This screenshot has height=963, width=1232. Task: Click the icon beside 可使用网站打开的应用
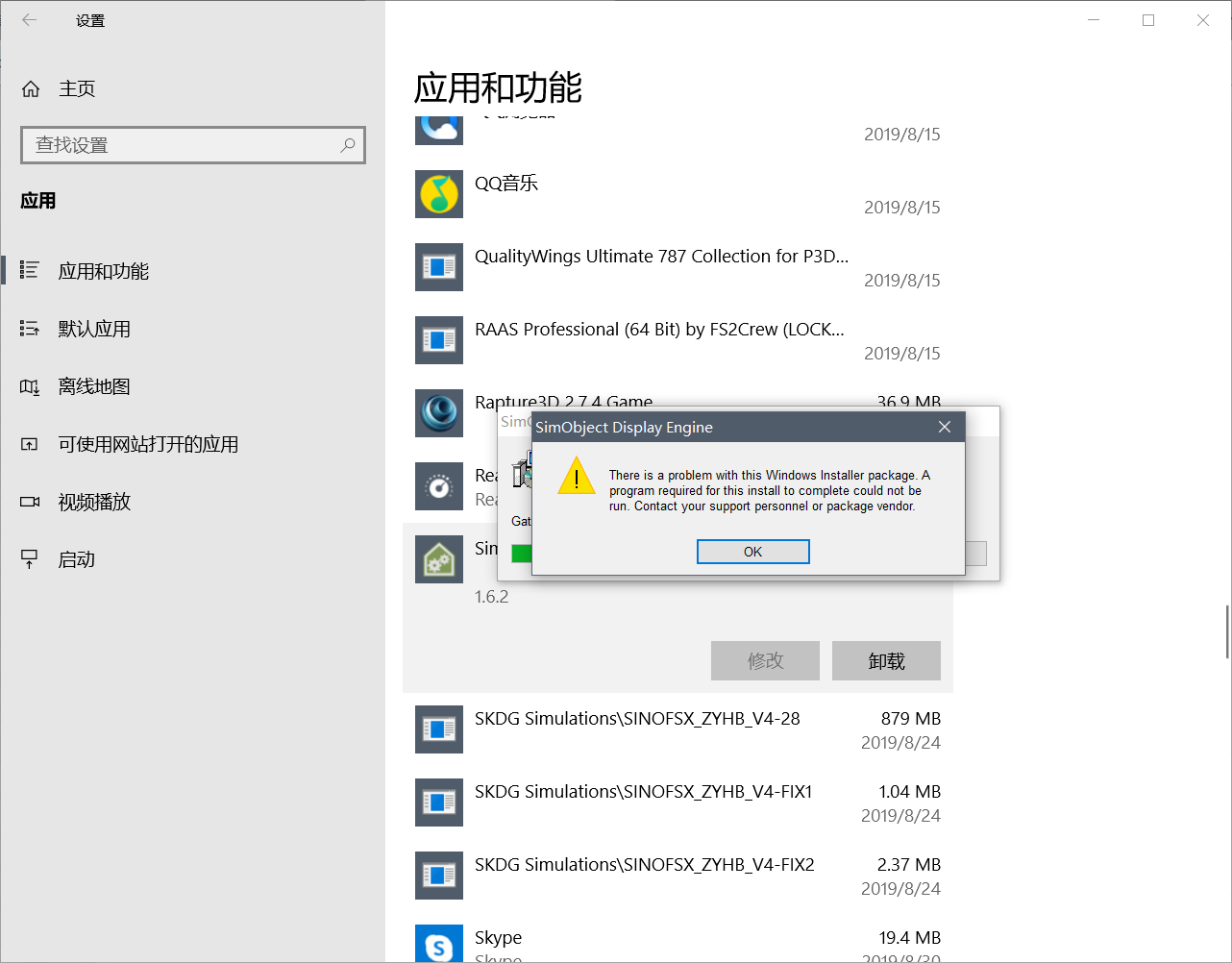coord(30,444)
